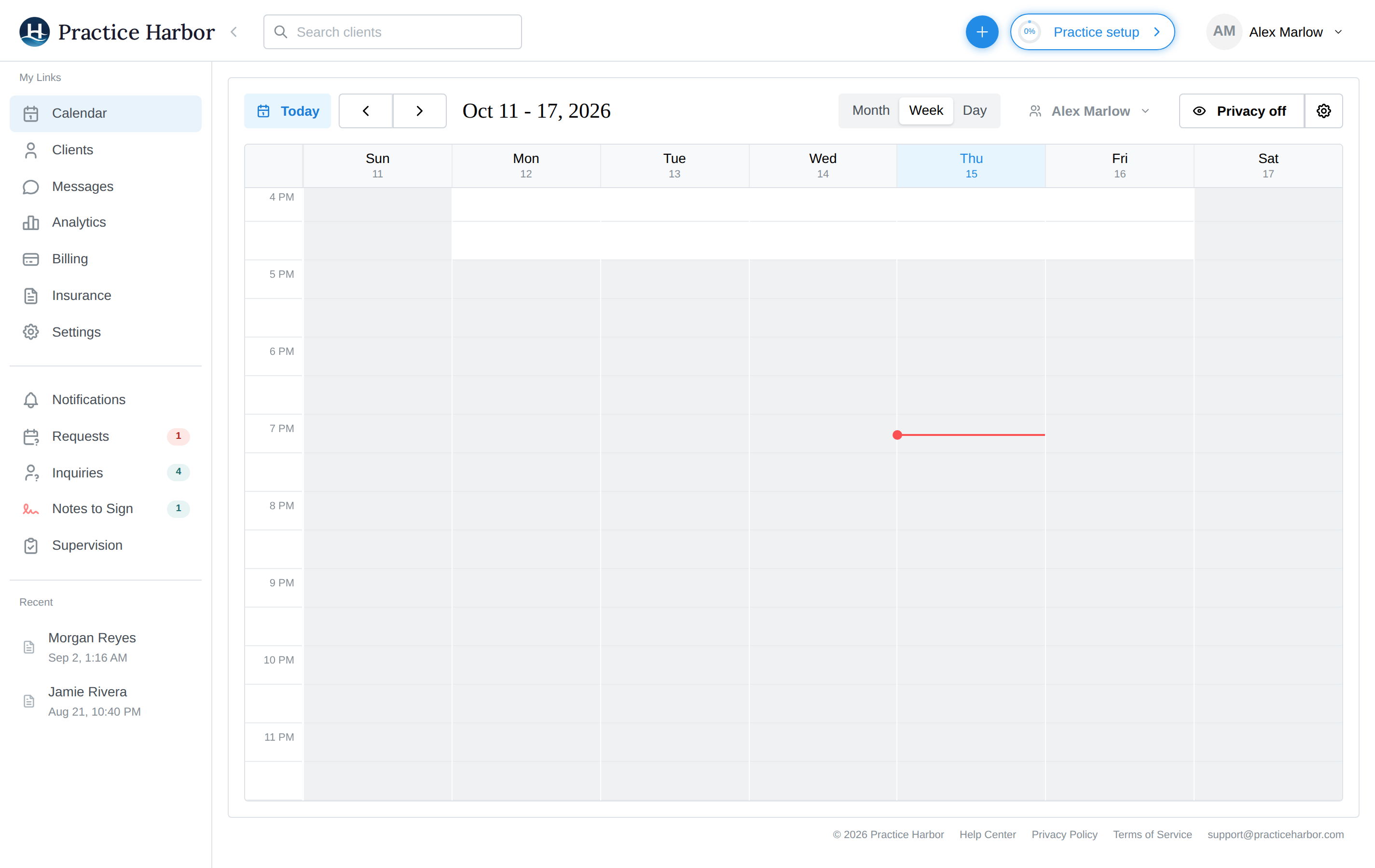The image size is (1375, 868).
Task: Click support@practiceharbor.com email link
Action: 1276,834
